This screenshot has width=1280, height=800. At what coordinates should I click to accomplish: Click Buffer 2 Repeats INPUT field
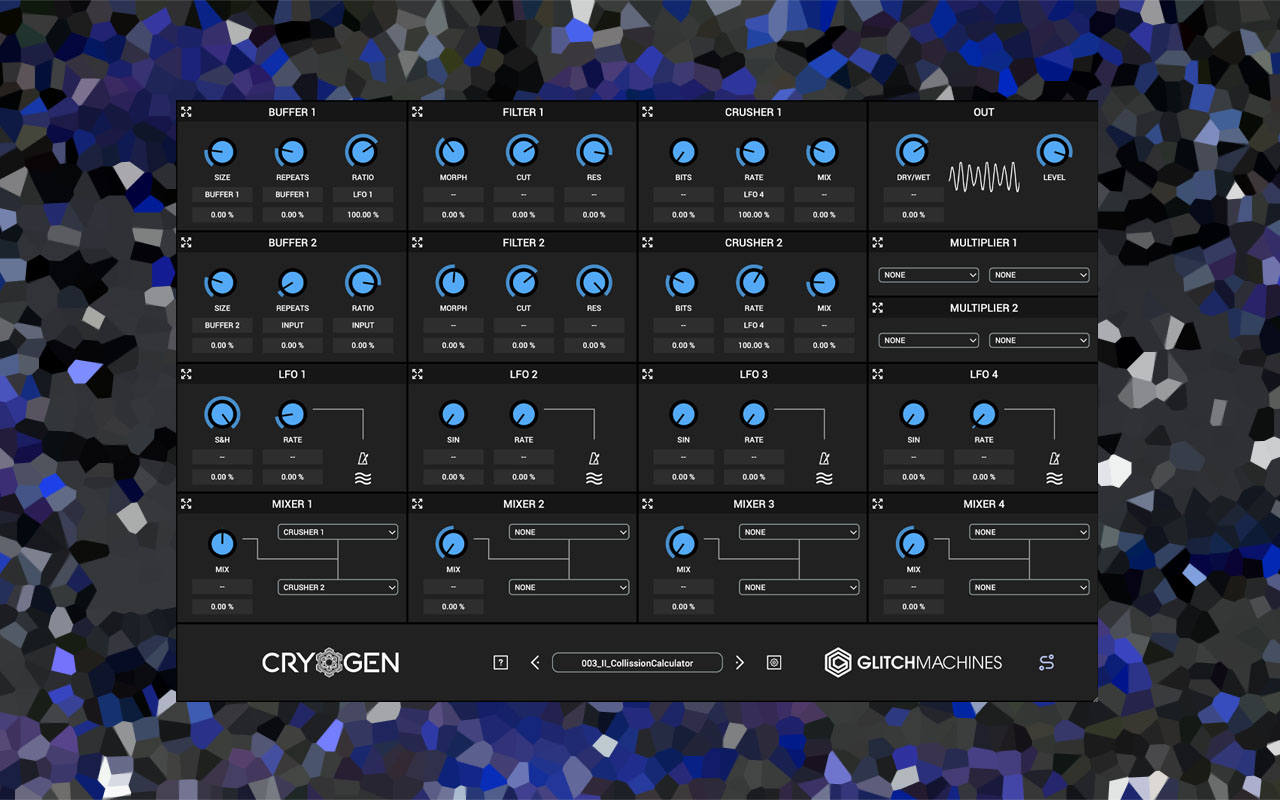pyautogui.click(x=293, y=325)
